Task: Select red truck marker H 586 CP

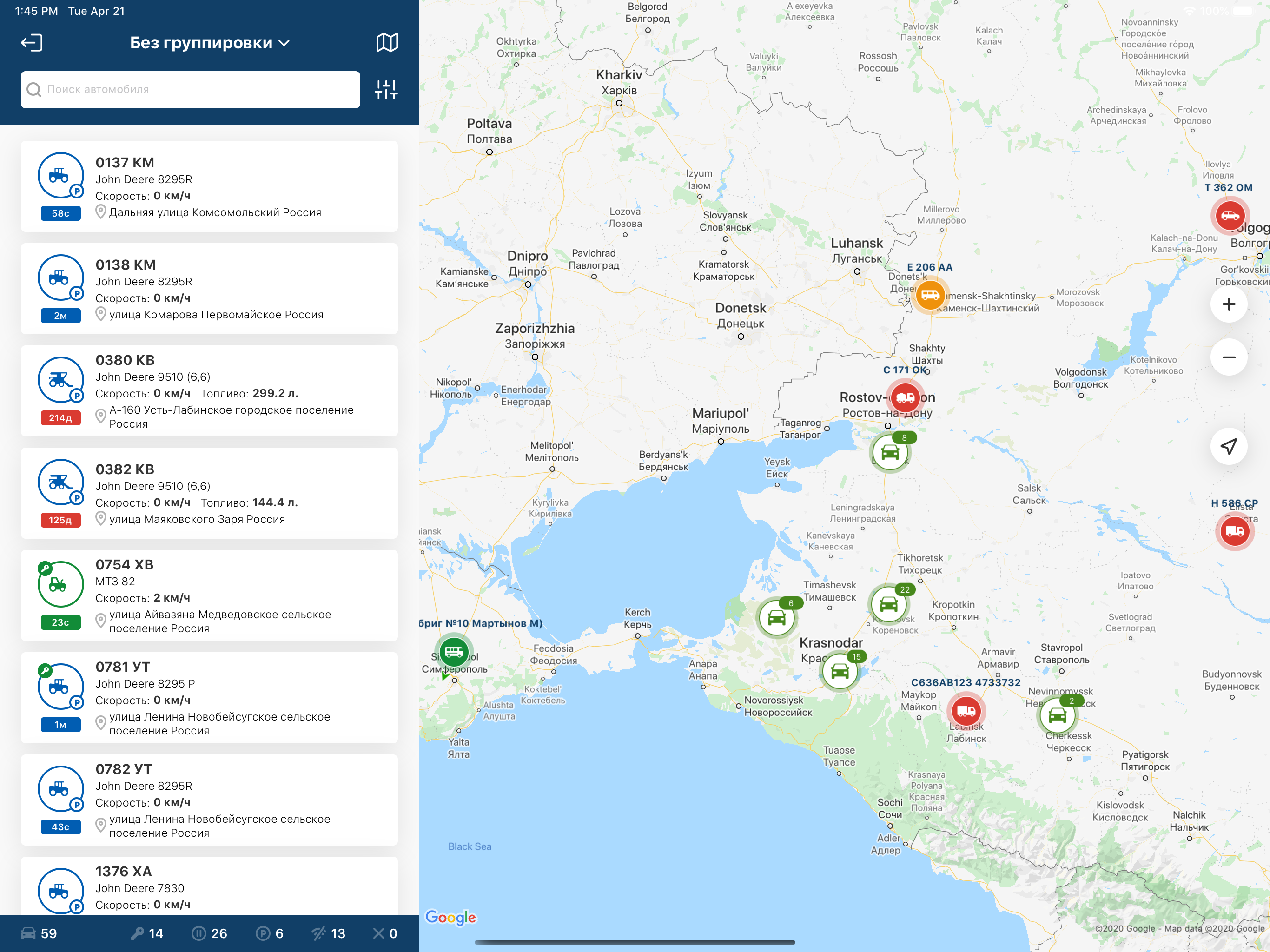Action: tap(1234, 531)
